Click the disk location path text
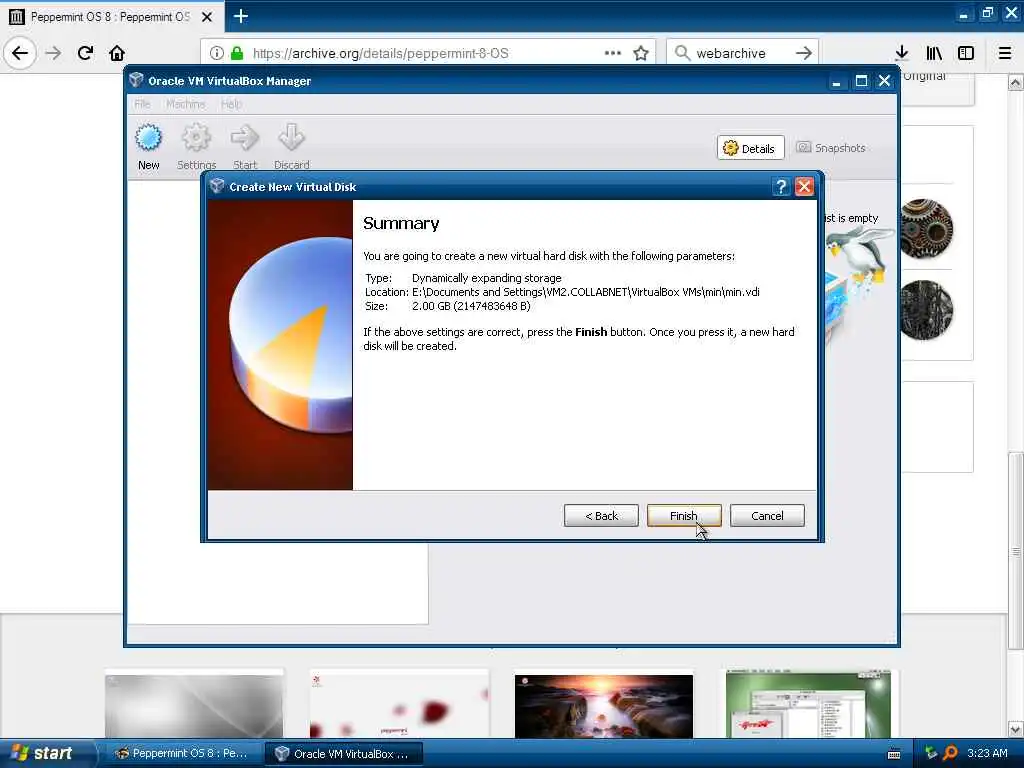1024x768 pixels. pos(585,292)
